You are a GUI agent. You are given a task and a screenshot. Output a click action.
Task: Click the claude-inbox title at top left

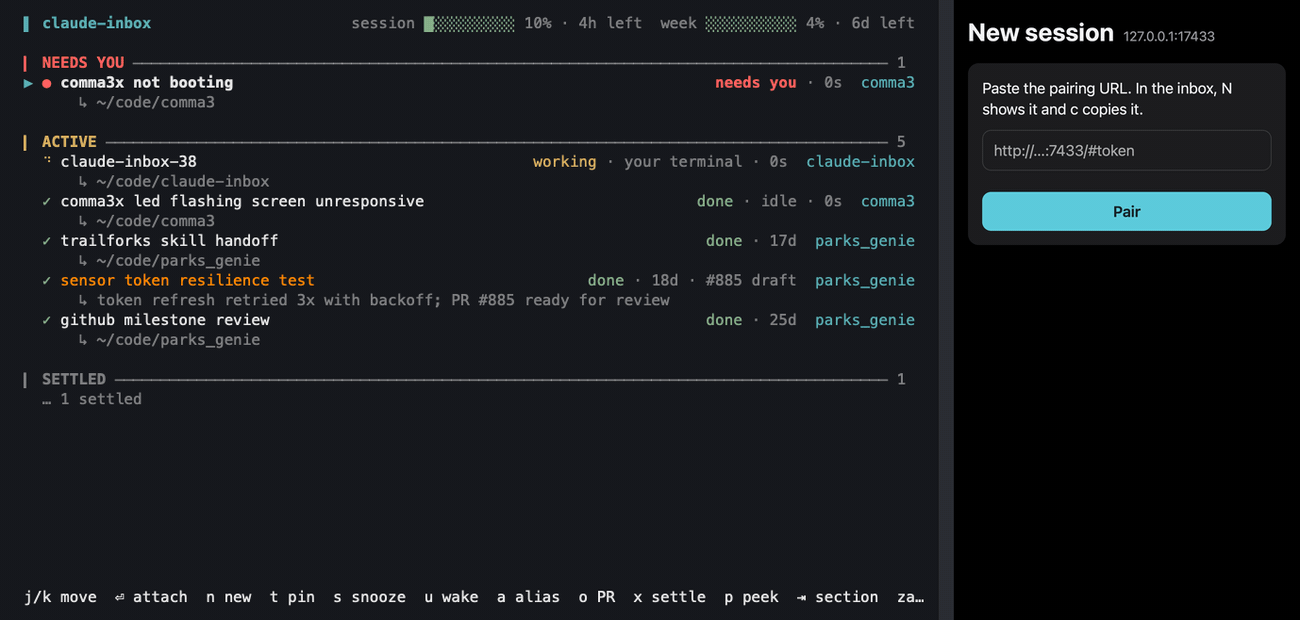(x=96, y=23)
